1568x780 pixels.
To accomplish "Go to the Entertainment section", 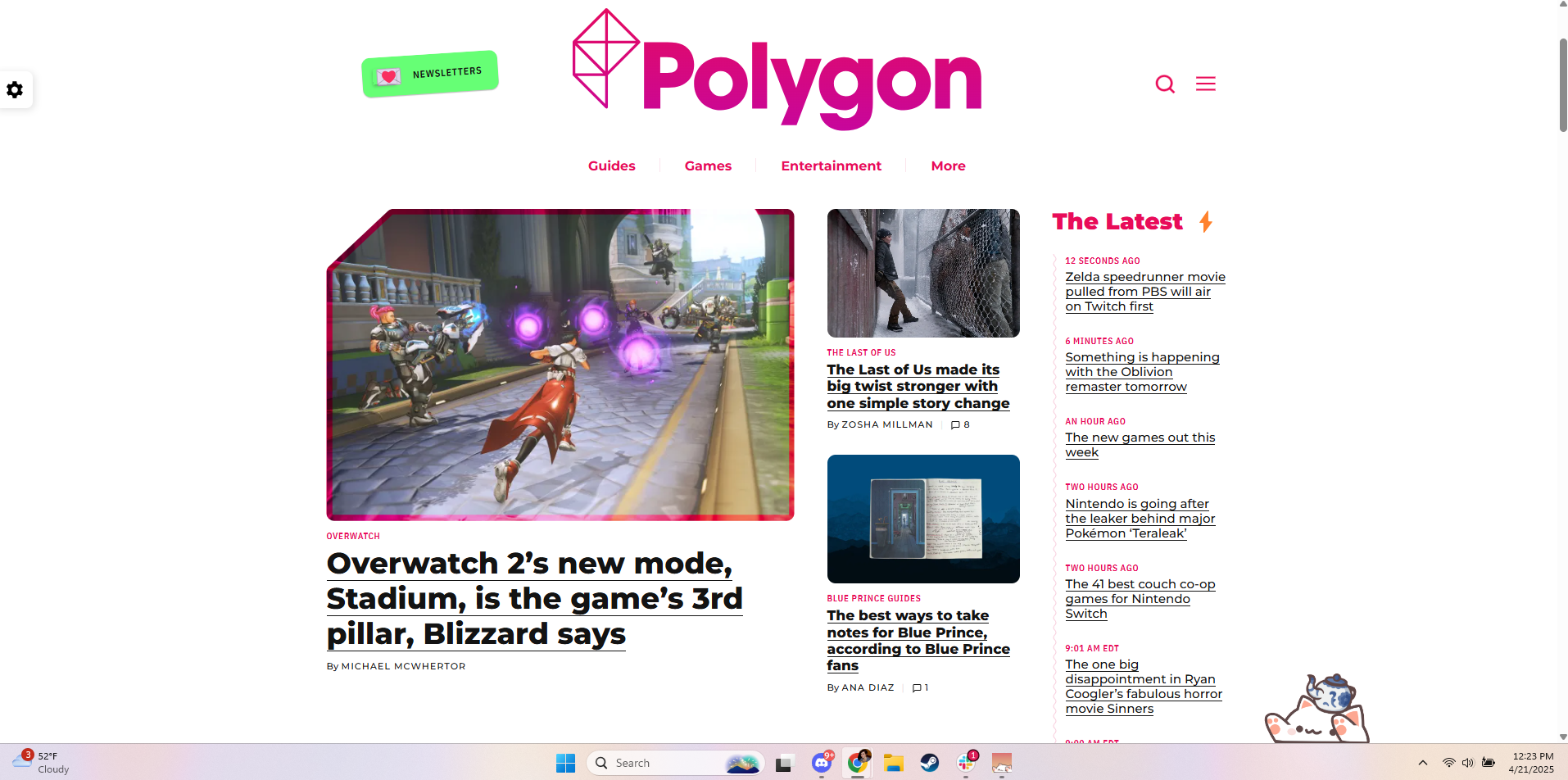I will tap(831, 166).
